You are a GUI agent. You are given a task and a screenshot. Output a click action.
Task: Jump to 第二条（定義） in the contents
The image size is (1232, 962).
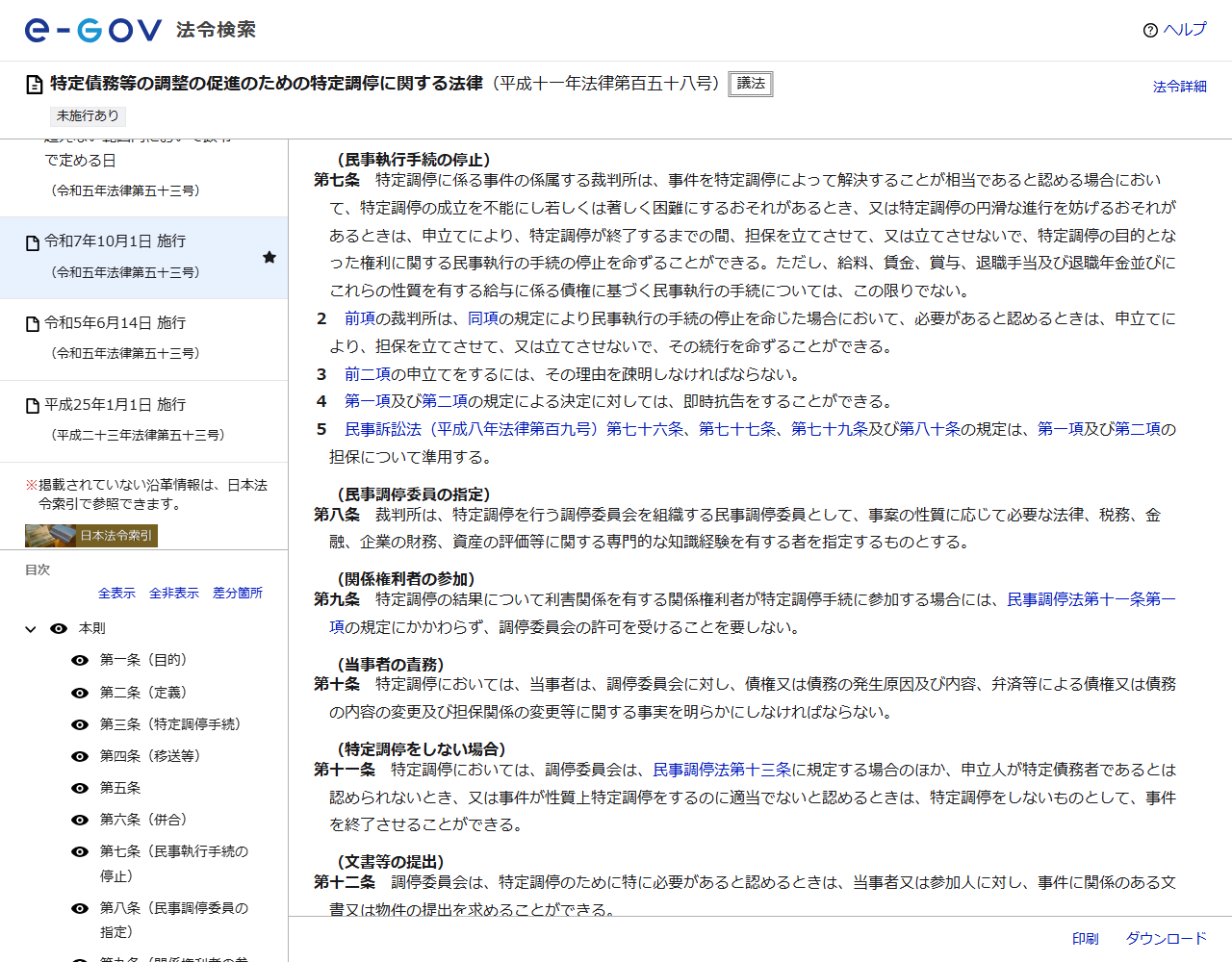(143, 693)
